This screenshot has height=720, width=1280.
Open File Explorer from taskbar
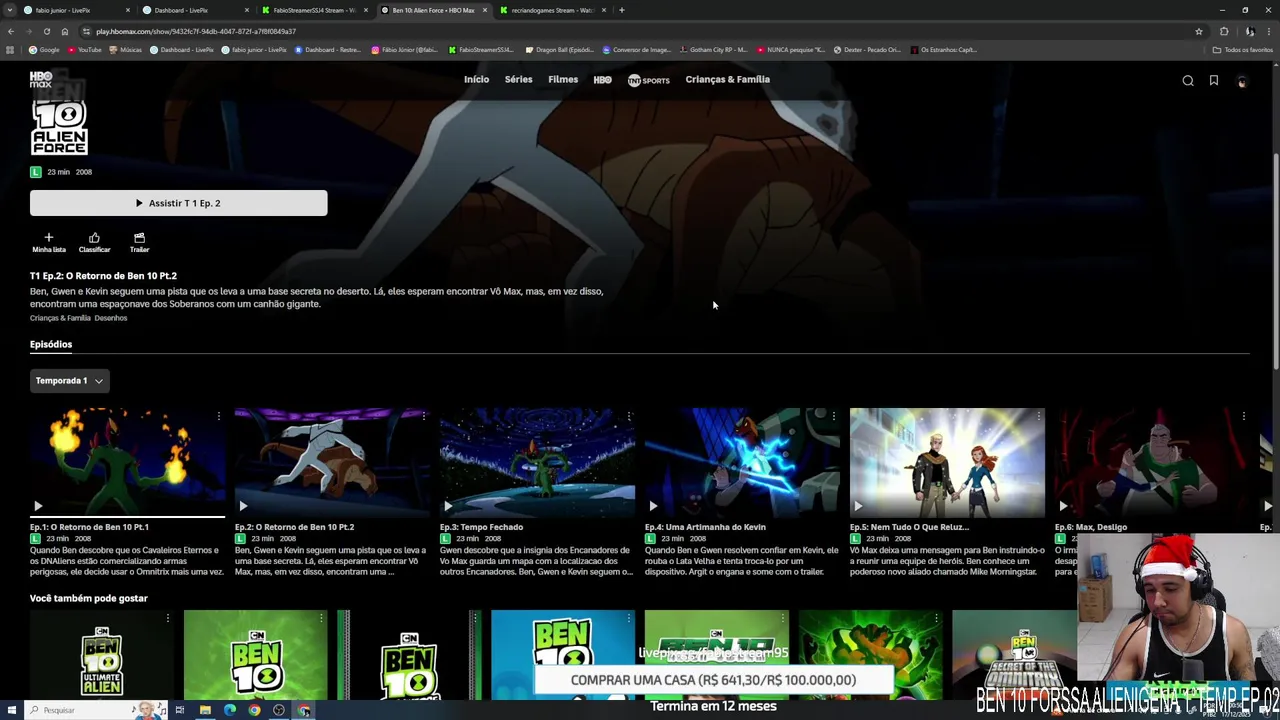[205, 710]
